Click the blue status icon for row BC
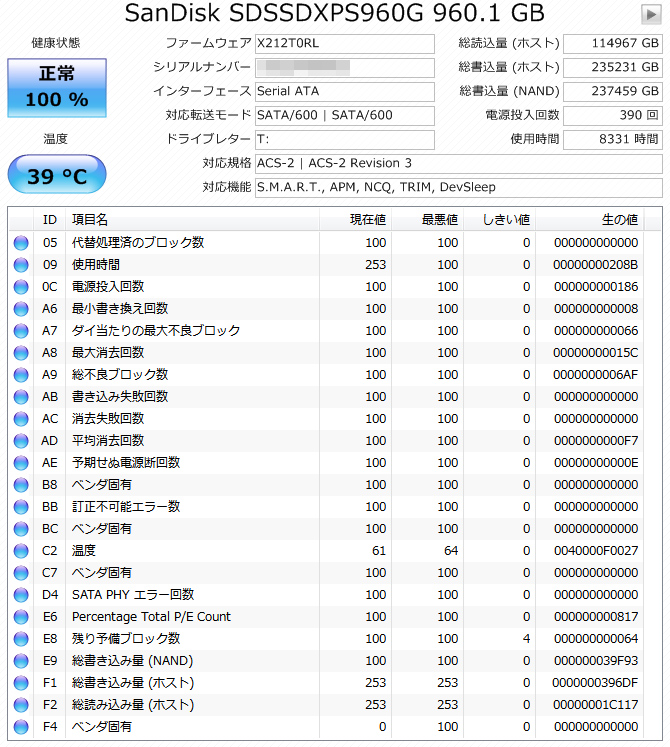 tap(21, 529)
